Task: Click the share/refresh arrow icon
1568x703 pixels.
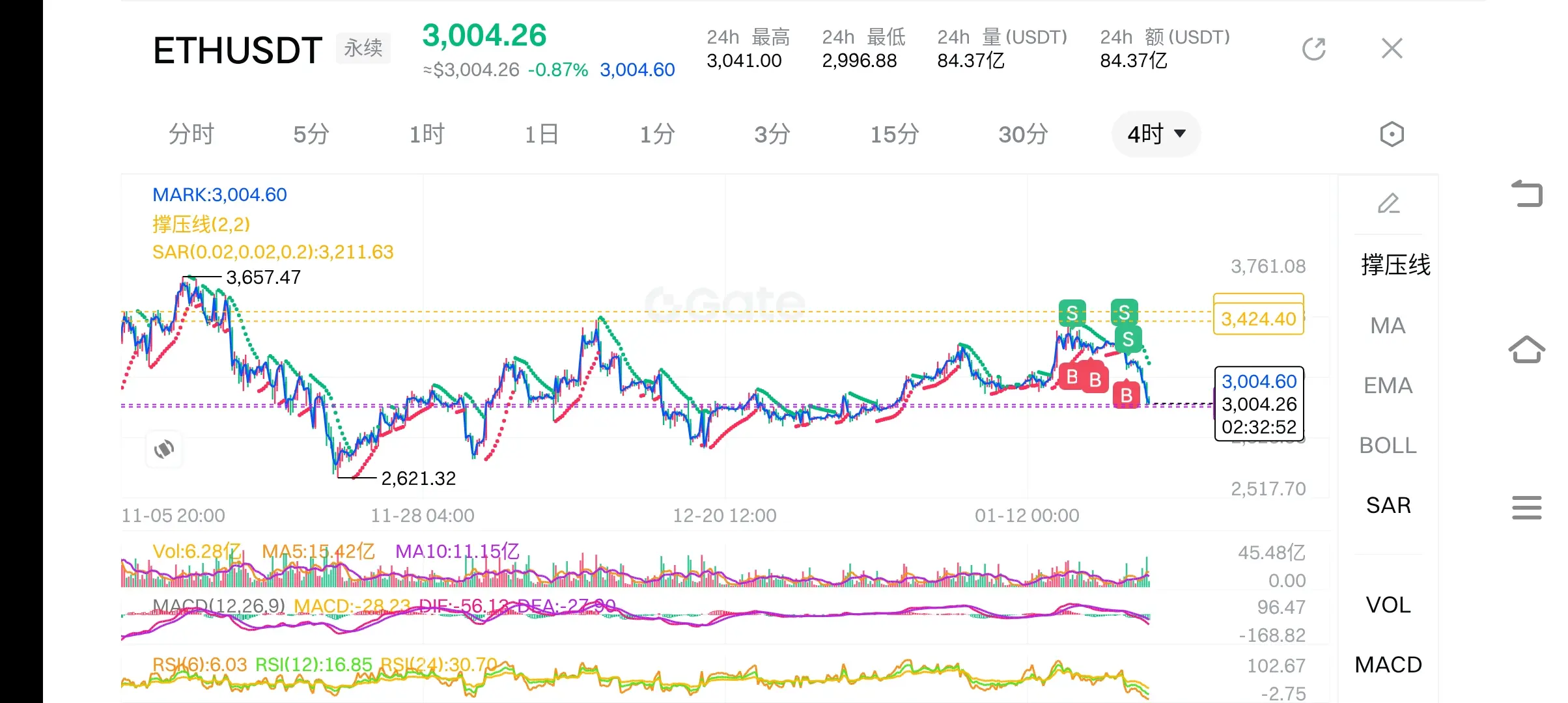Action: 1313,49
